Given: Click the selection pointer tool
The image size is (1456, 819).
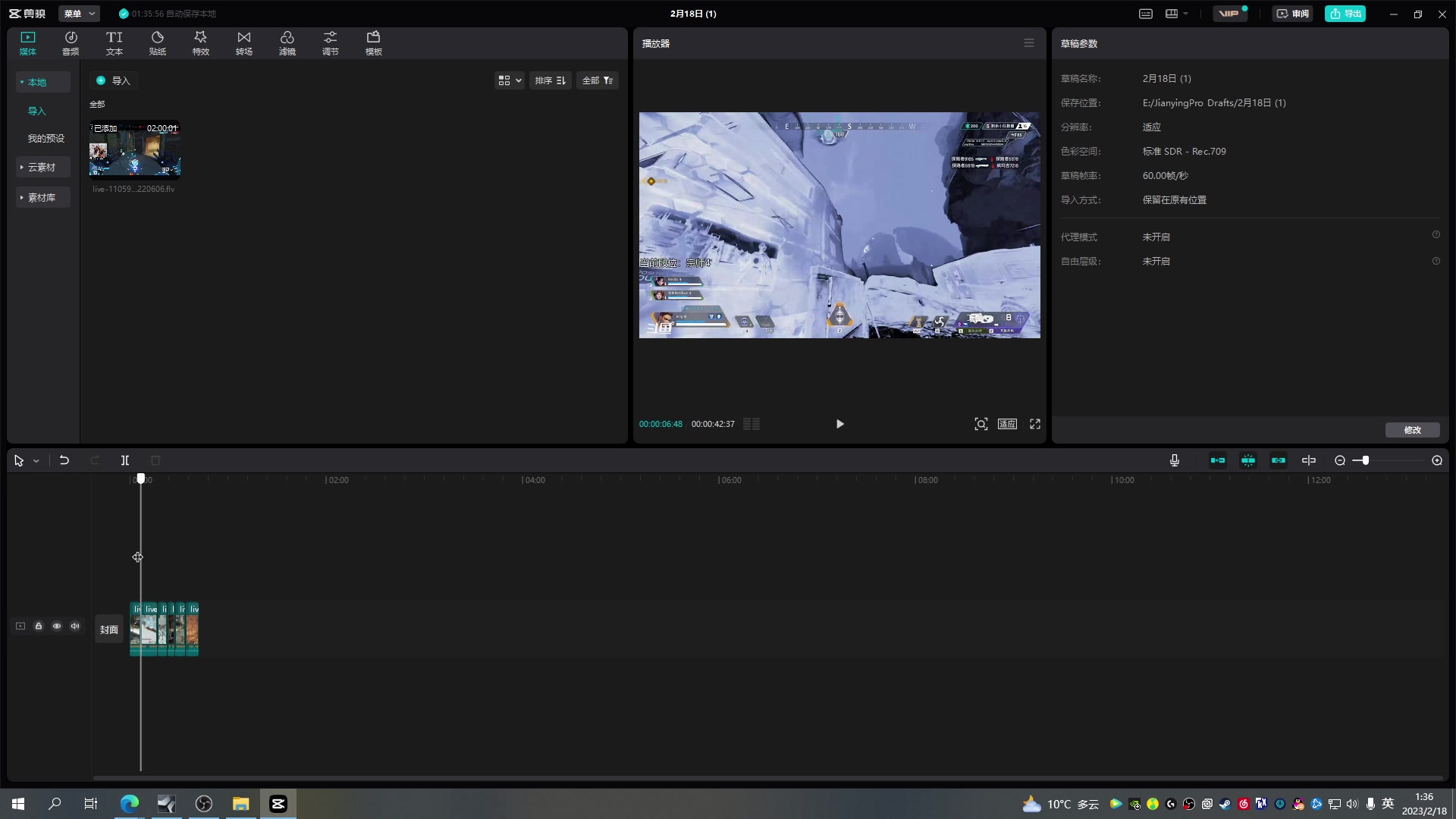Looking at the screenshot, I should pos(19,460).
